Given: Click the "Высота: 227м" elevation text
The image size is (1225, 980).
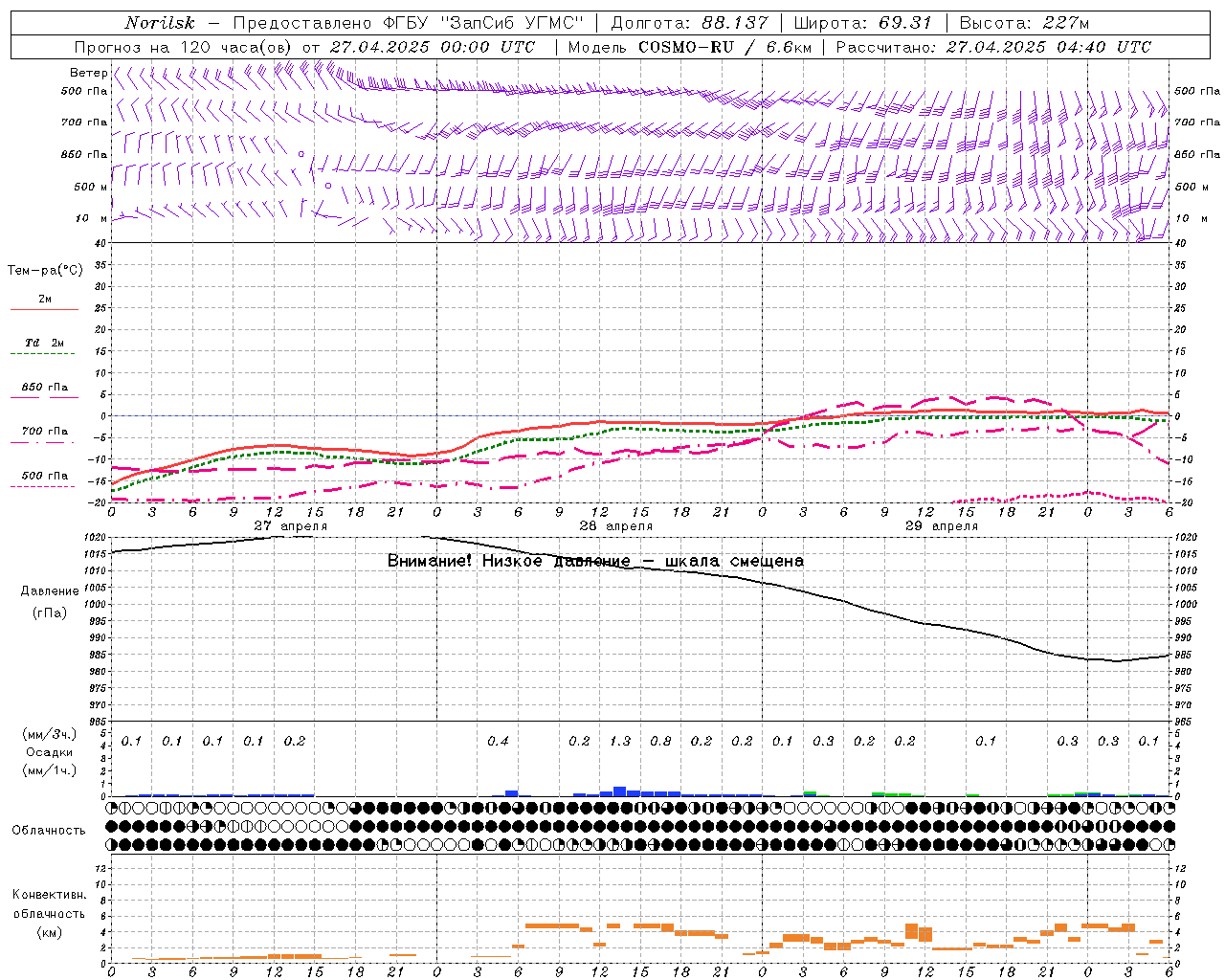Looking at the screenshot, I should [1024, 23].
